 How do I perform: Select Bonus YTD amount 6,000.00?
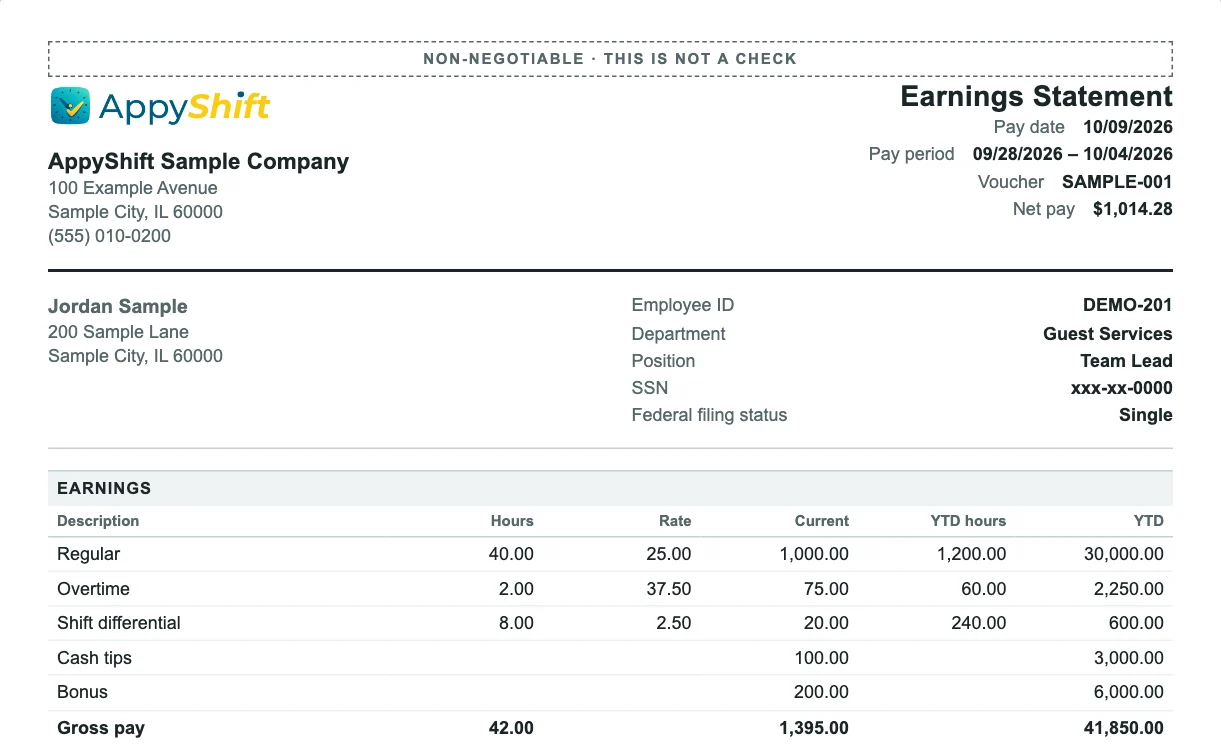tap(1129, 692)
